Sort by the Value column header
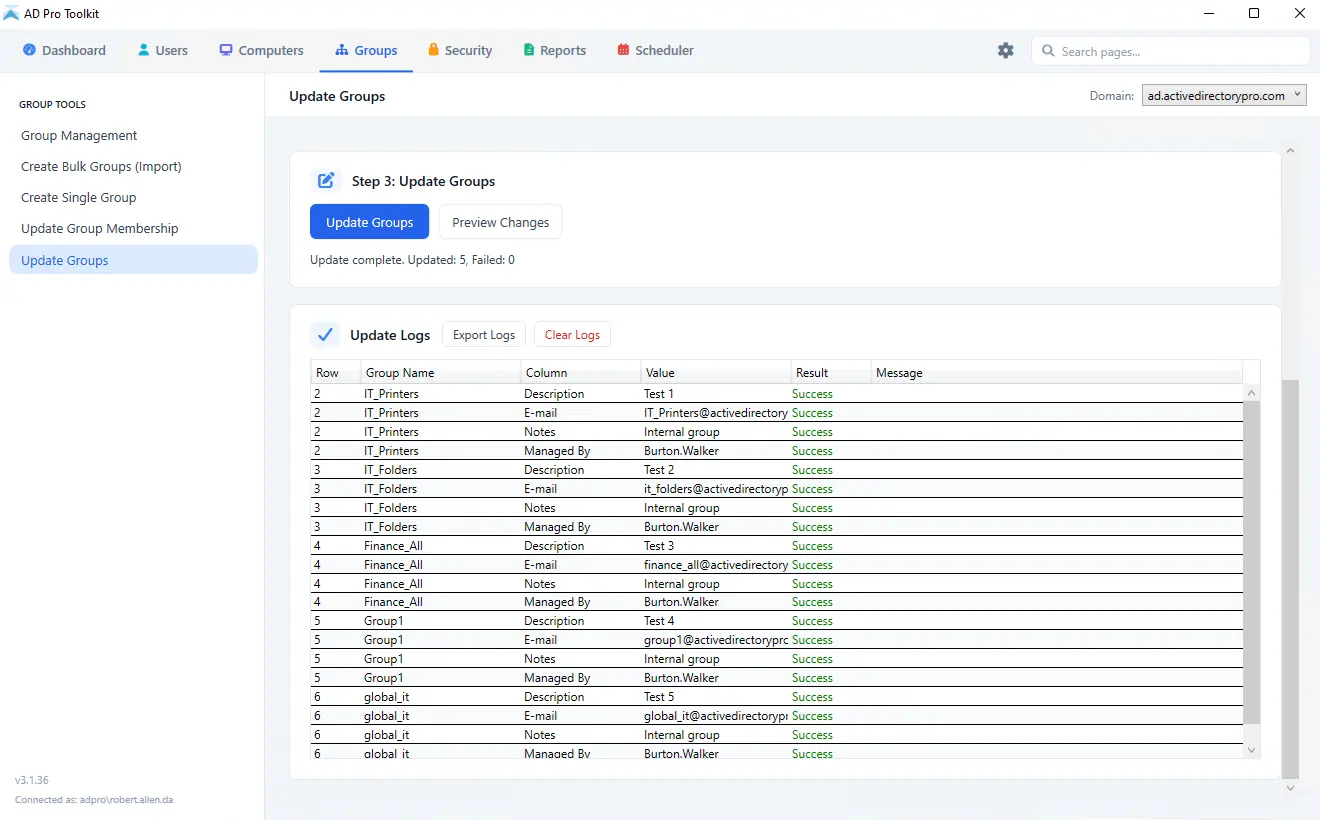Viewport: 1320px width, 820px height. coord(716,373)
